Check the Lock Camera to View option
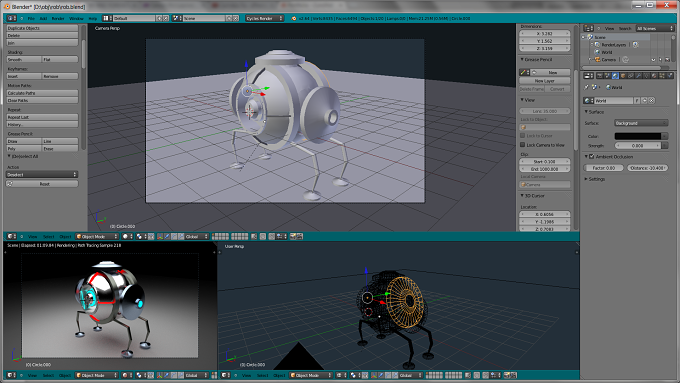 pyautogui.click(x=523, y=145)
